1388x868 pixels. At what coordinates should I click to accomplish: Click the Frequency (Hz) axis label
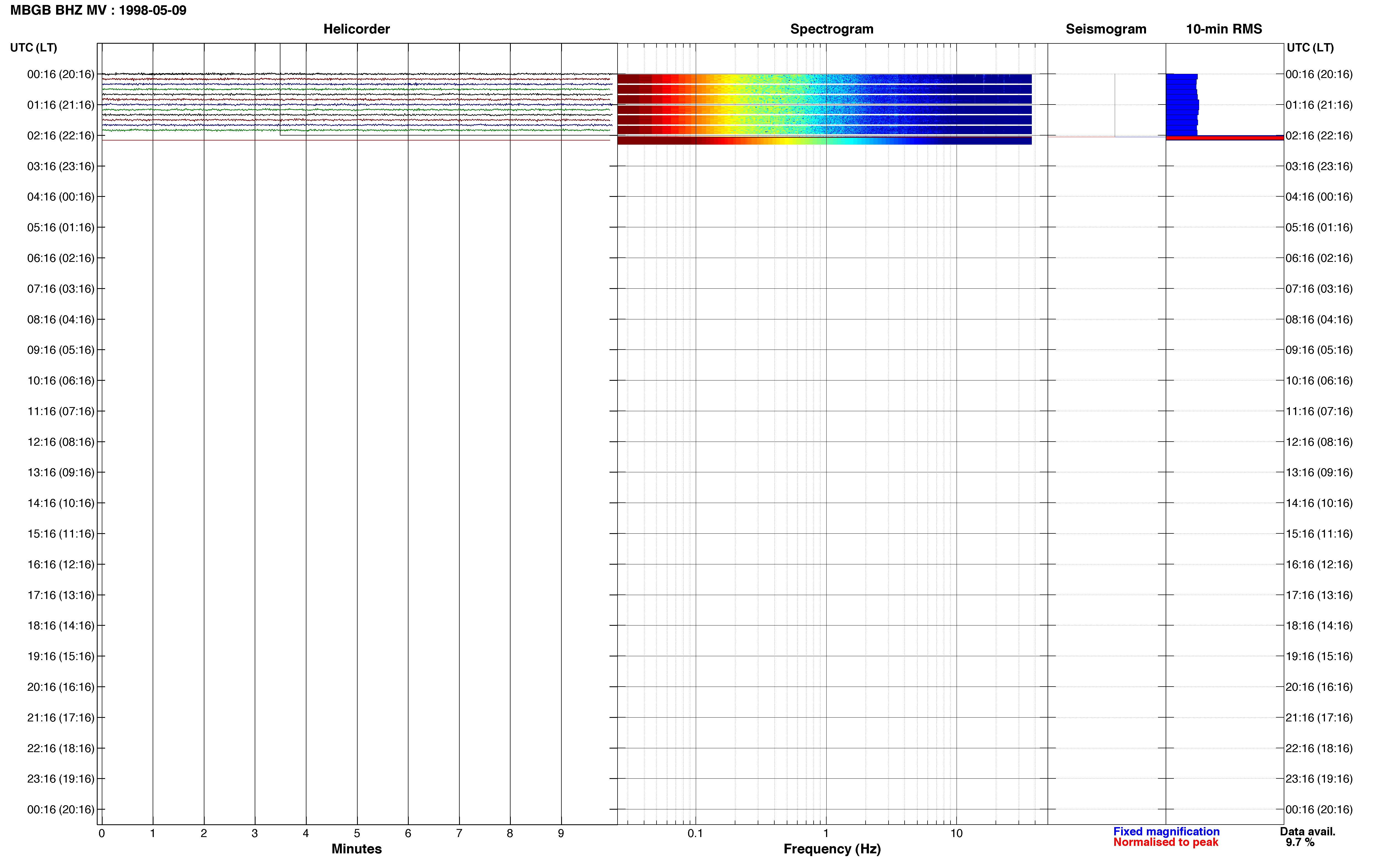[832, 848]
